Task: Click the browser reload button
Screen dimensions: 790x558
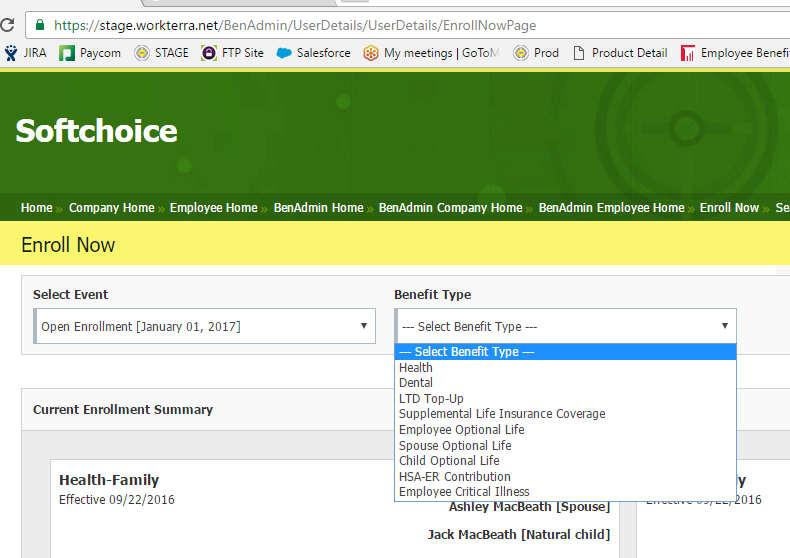Action: point(7,24)
